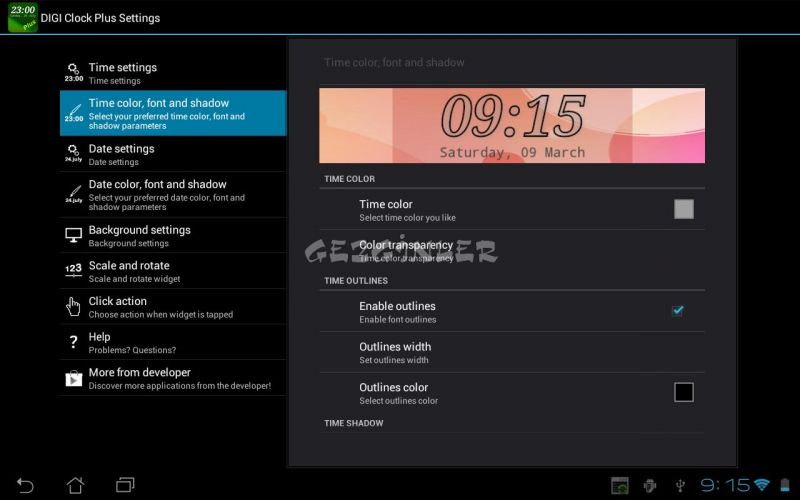800x500 pixels.
Task: Tap the Android home navigation button
Action: tap(76, 485)
